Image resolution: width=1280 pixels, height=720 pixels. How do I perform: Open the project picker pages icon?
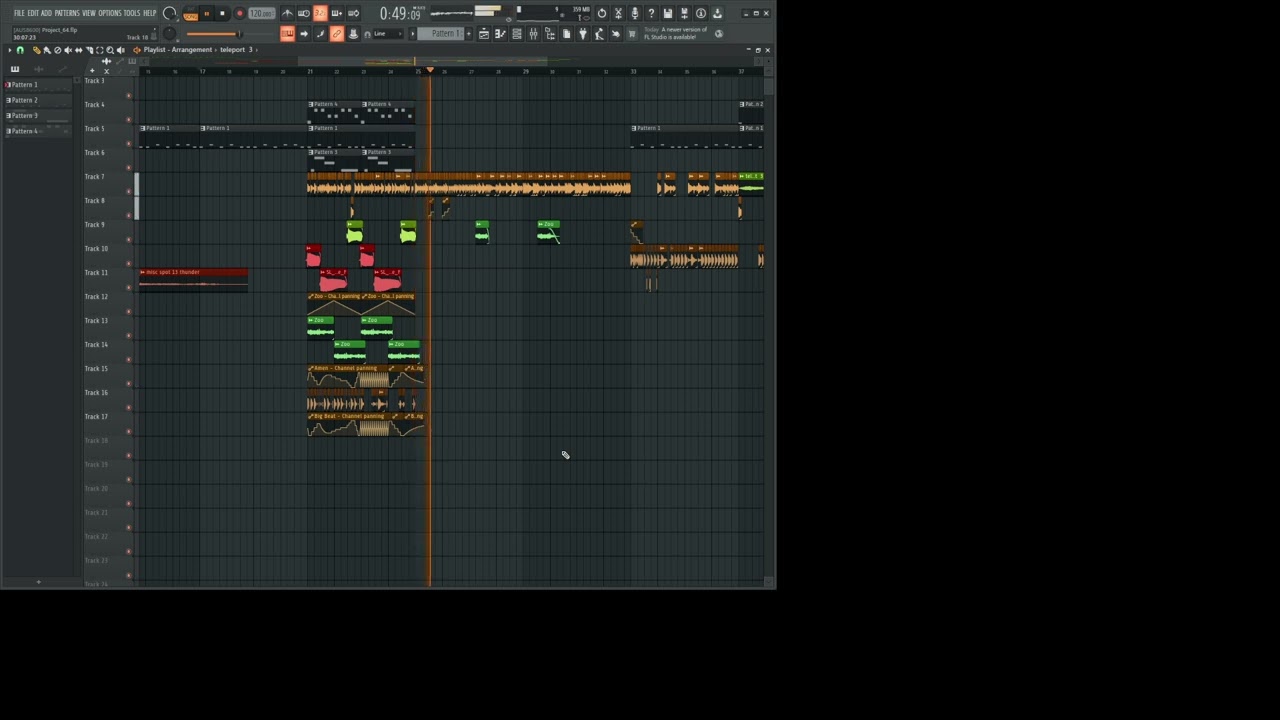coord(566,34)
